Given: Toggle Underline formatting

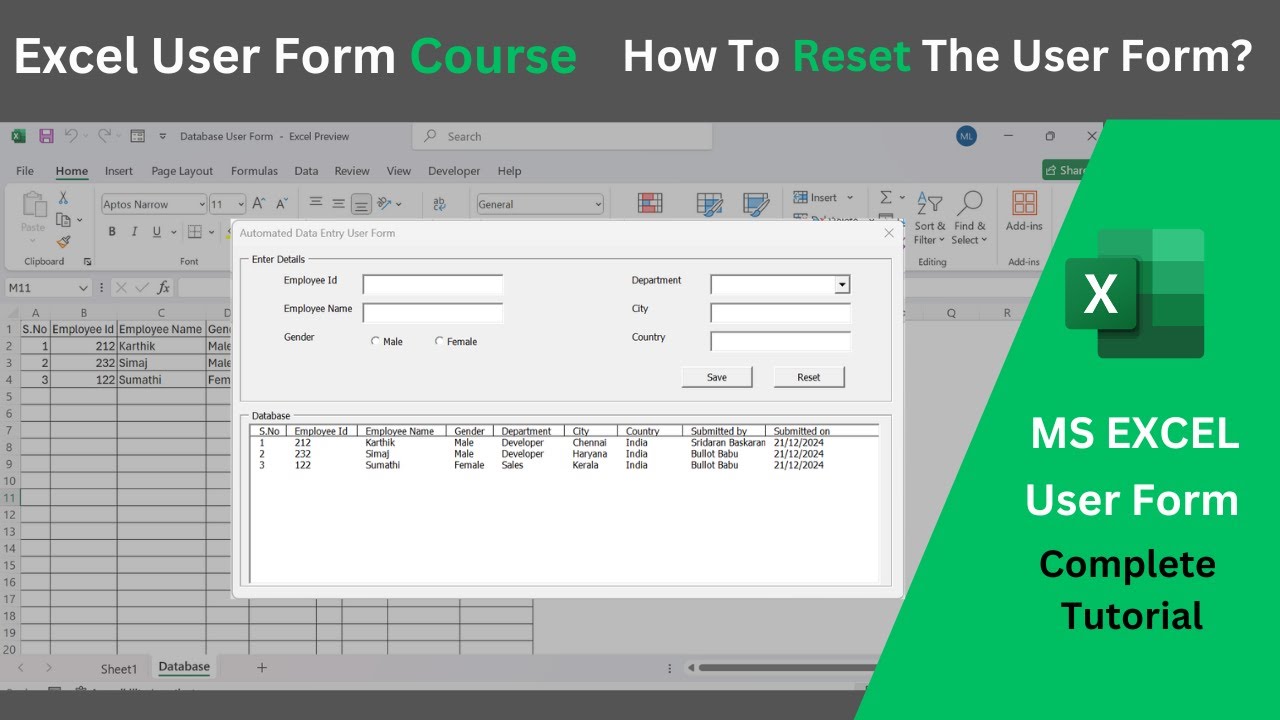Looking at the screenshot, I should (x=157, y=232).
